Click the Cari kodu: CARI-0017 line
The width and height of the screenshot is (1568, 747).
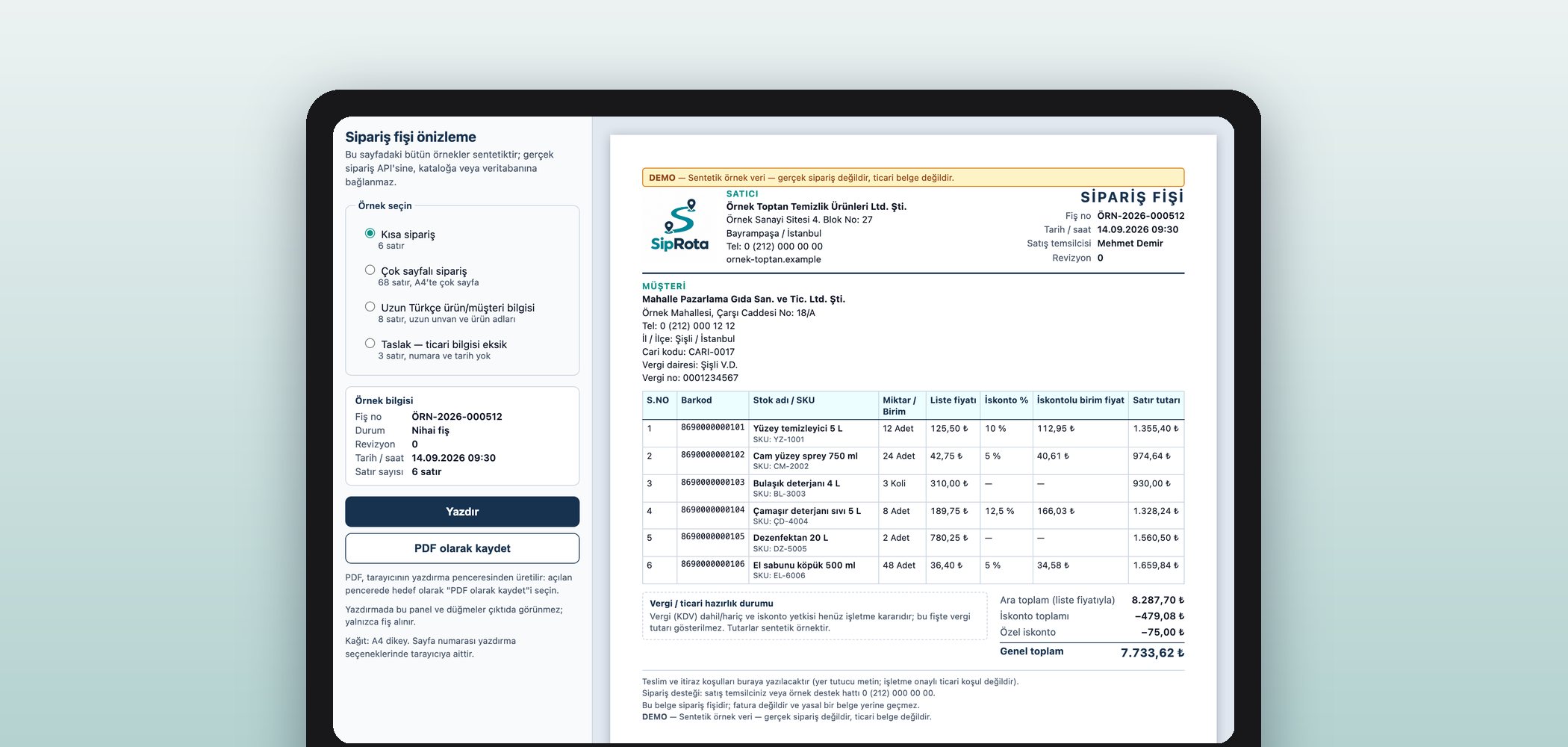coord(688,352)
